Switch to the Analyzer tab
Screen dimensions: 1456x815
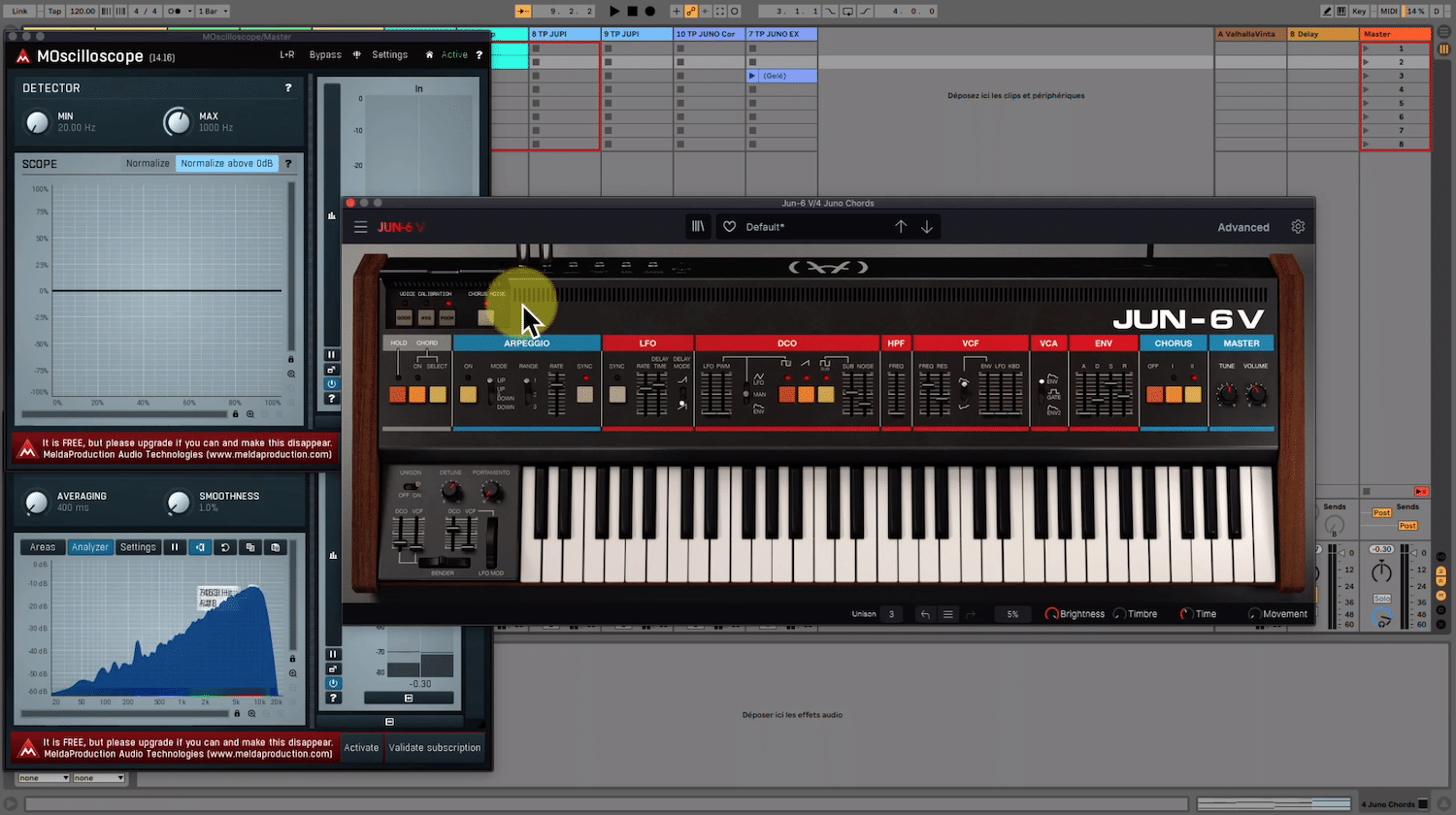coord(90,547)
